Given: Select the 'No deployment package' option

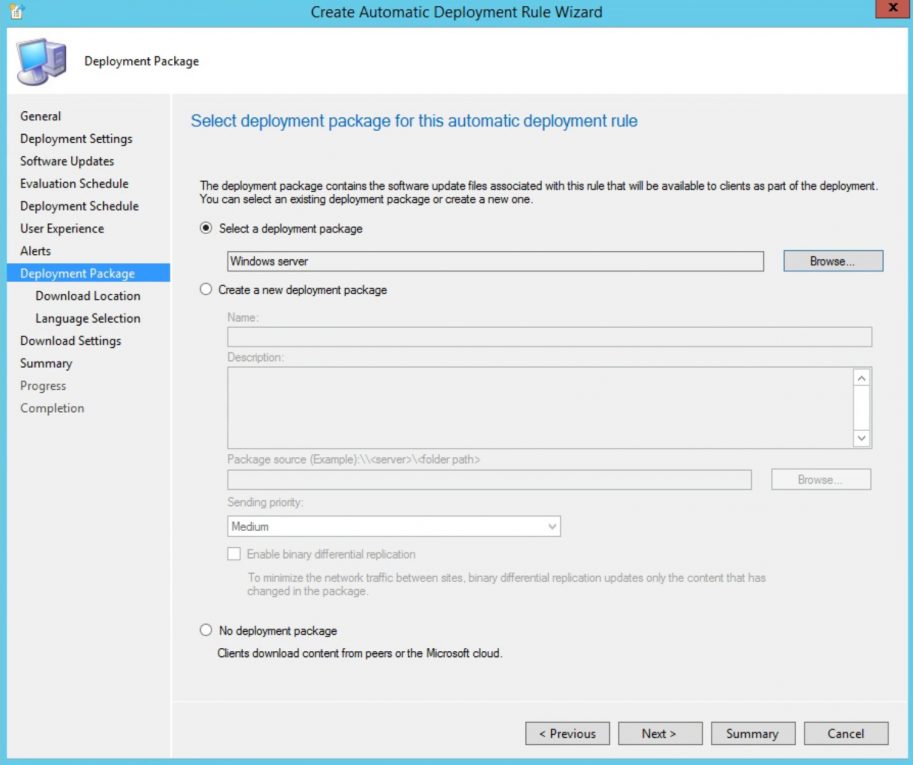Looking at the screenshot, I should pyautogui.click(x=204, y=630).
